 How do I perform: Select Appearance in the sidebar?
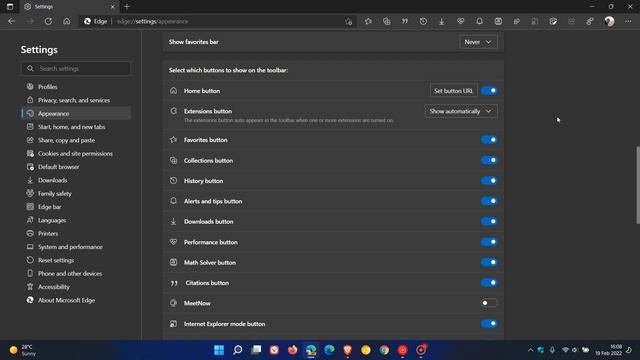pyautogui.click(x=76, y=113)
